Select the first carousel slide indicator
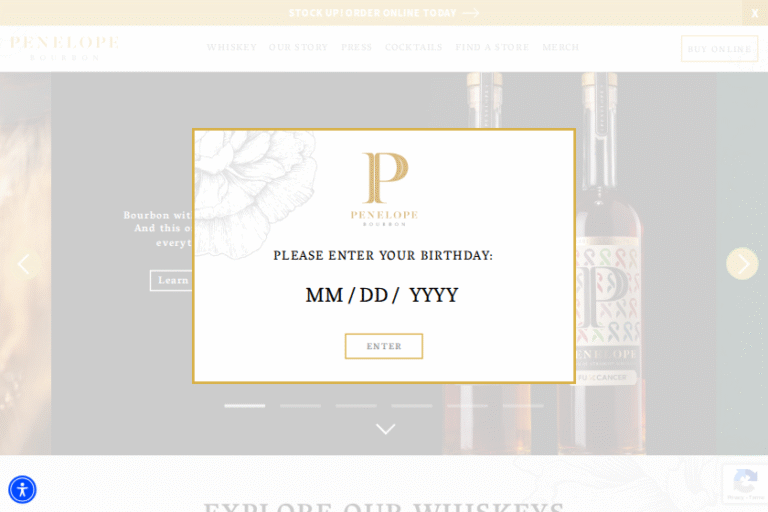 [x=245, y=405]
